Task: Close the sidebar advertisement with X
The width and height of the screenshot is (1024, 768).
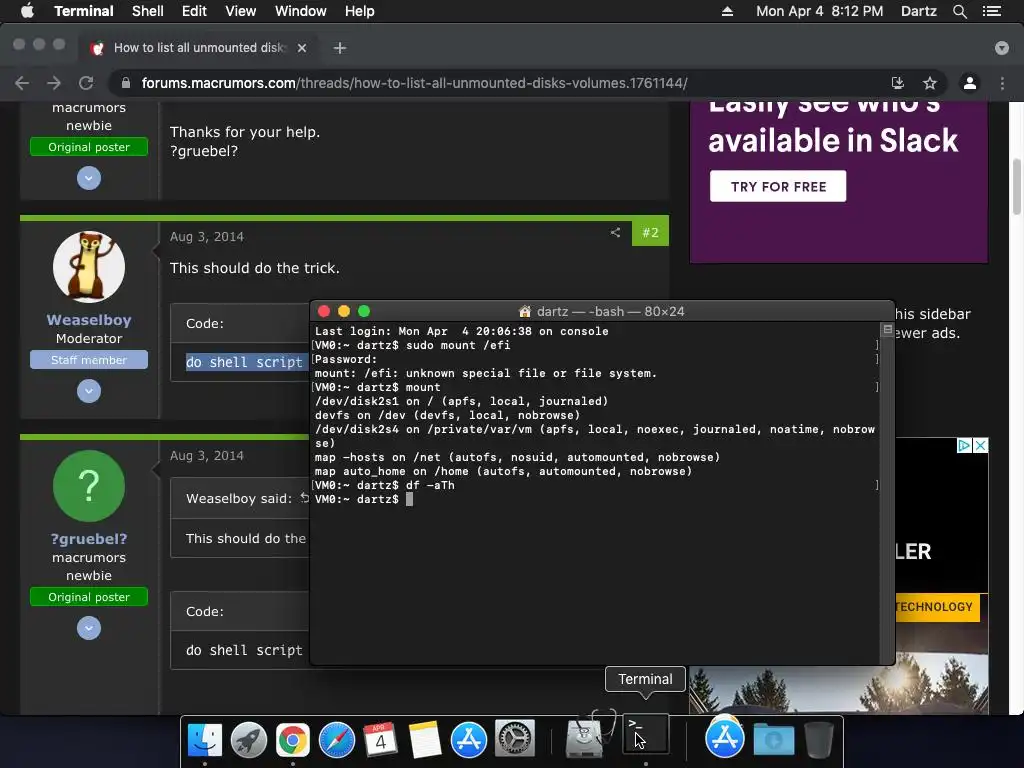Action: (980, 445)
